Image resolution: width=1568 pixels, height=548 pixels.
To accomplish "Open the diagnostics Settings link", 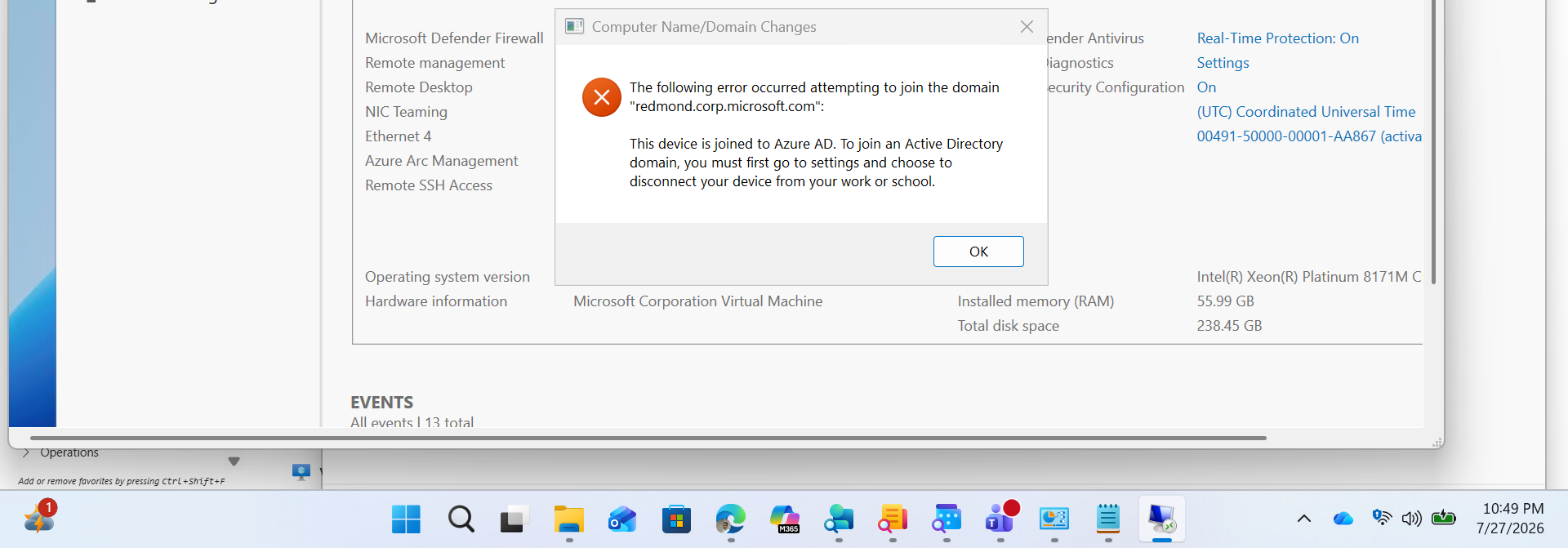I will click(x=1223, y=63).
